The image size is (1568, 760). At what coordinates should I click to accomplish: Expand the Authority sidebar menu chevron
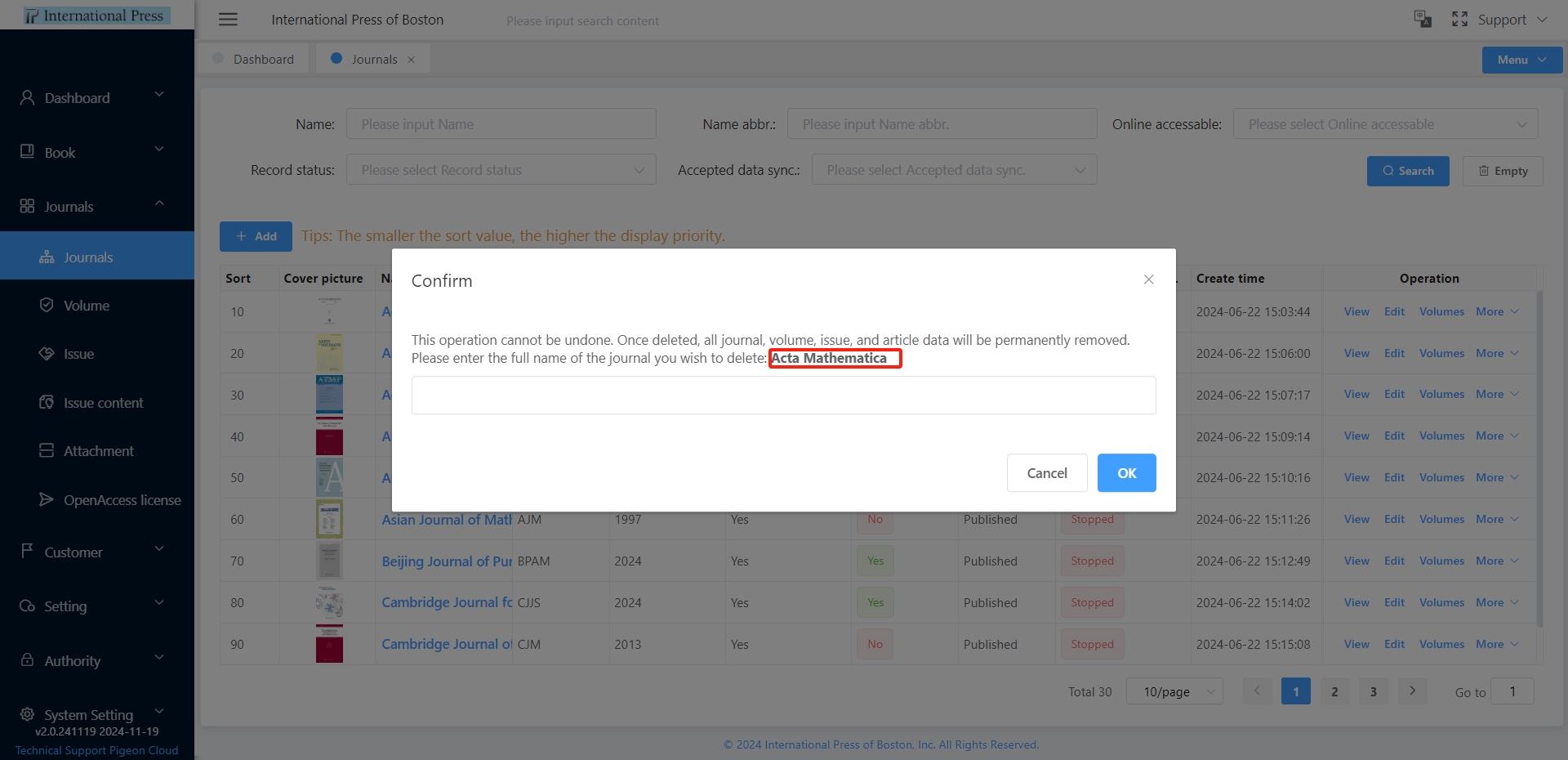click(x=159, y=657)
